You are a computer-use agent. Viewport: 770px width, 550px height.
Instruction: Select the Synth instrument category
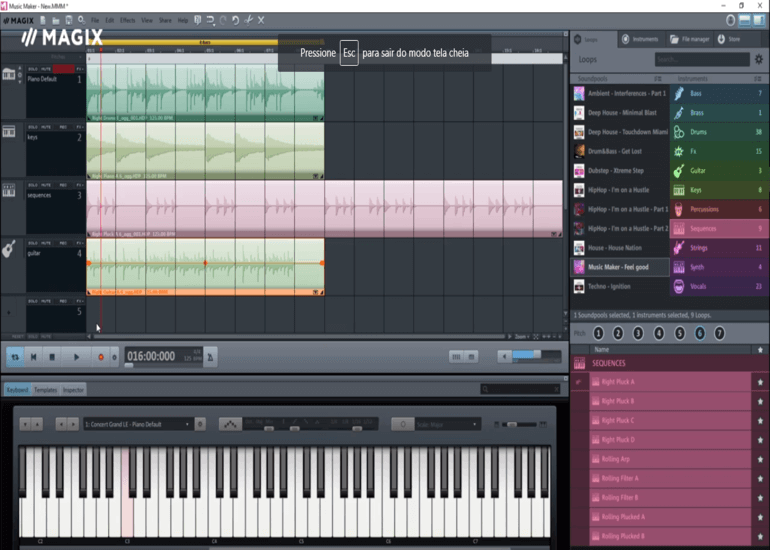[718, 267]
